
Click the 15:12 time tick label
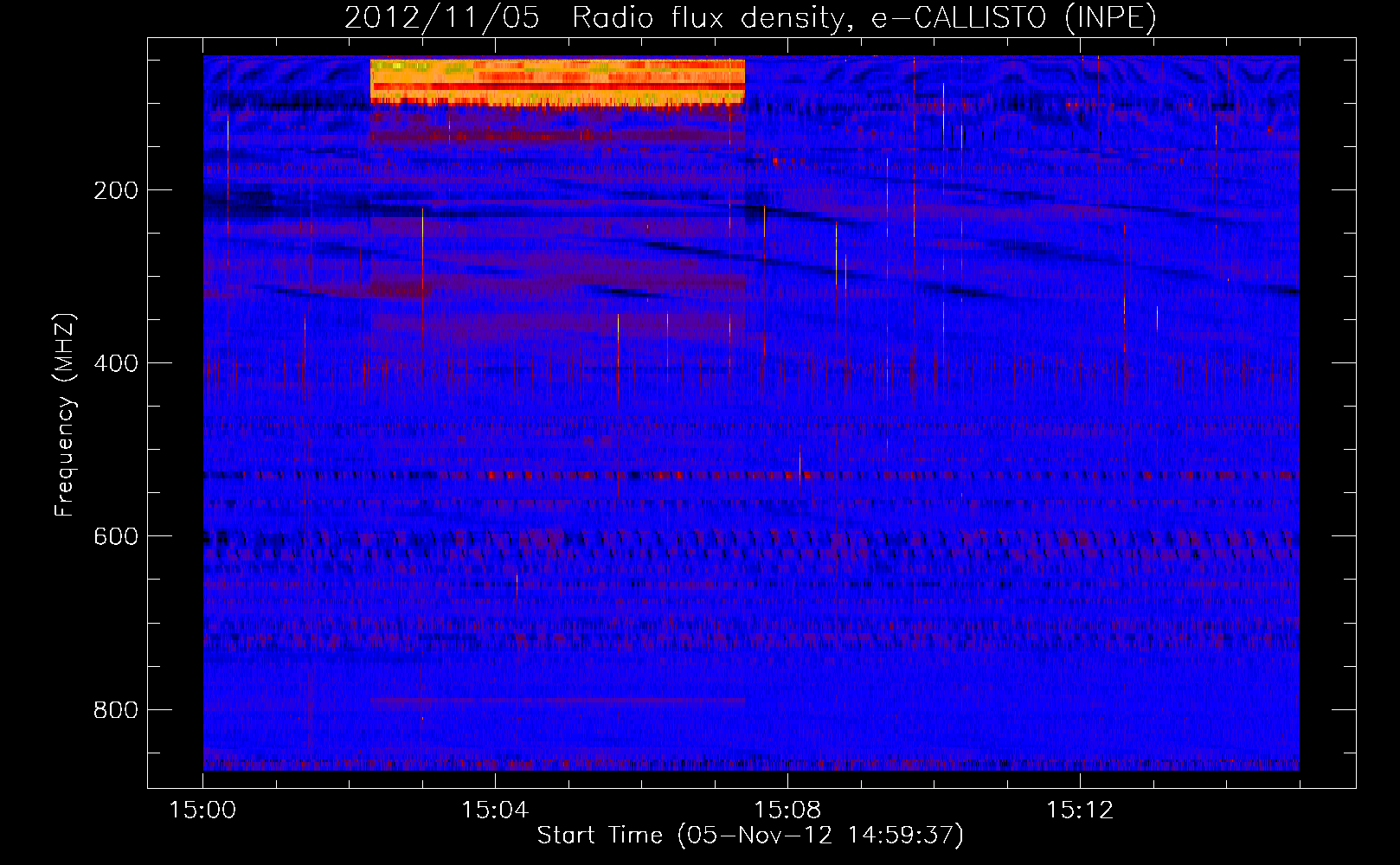tap(1080, 811)
